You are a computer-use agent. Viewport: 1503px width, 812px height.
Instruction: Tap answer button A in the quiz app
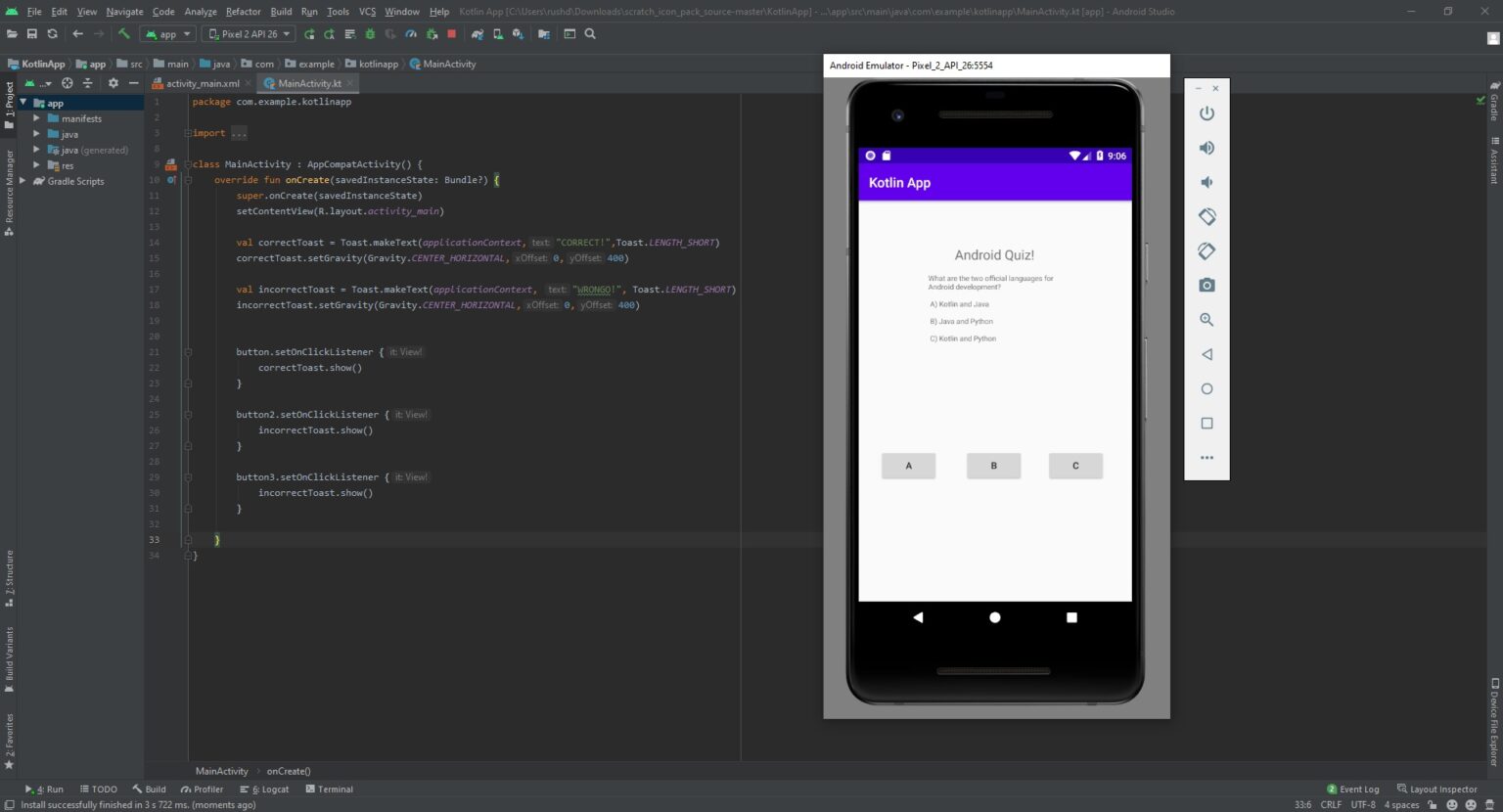click(908, 466)
